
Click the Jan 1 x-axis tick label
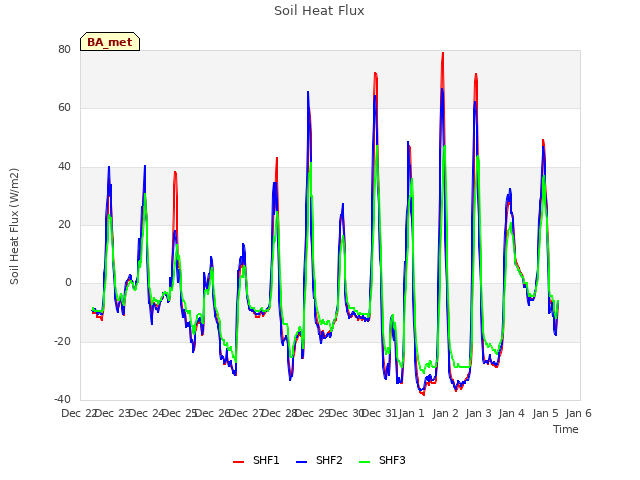pyautogui.click(x=411, y=413)
